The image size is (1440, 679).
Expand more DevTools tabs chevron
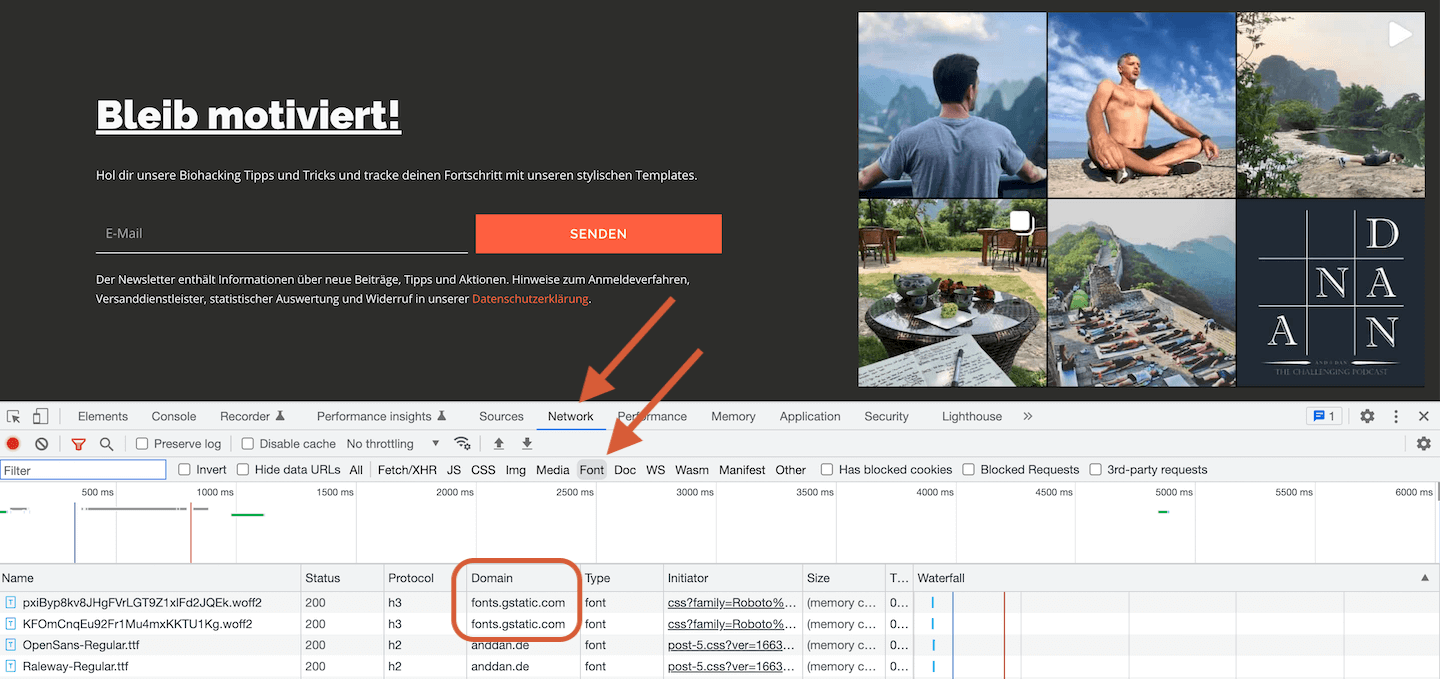[x=1027, y=417]
